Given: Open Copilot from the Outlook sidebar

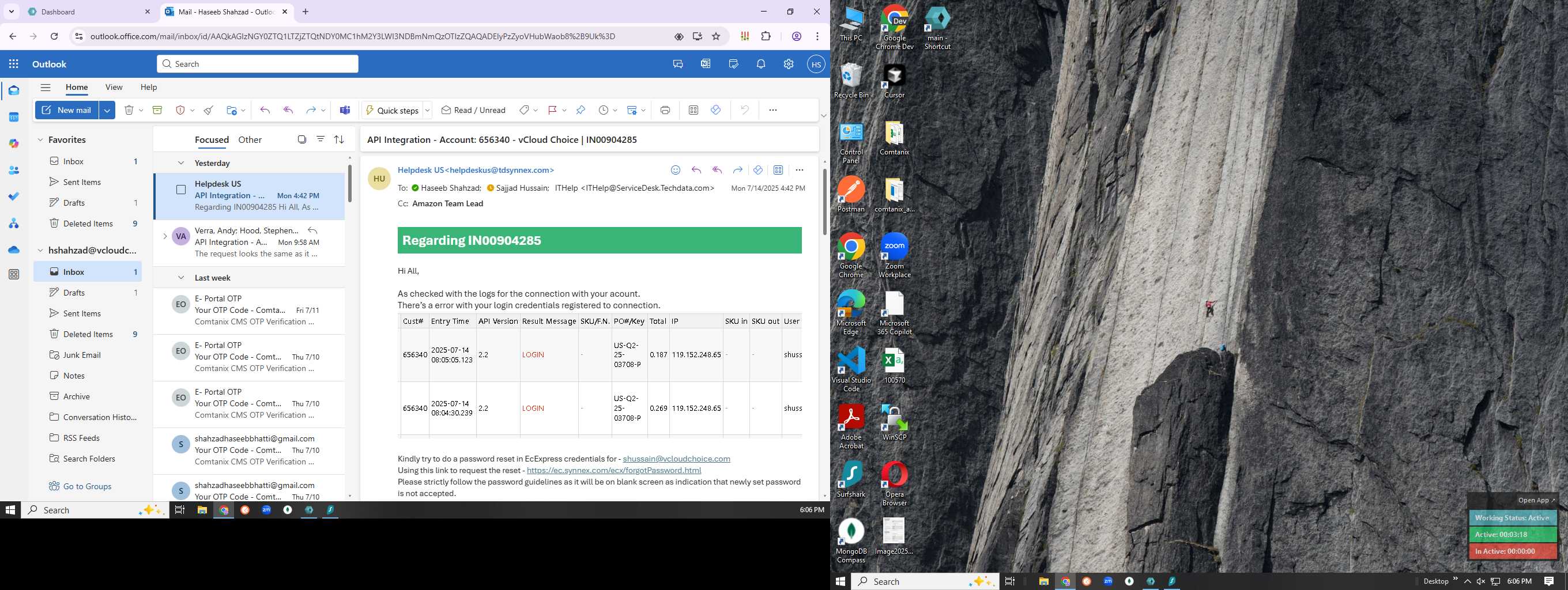Looking at the screenshot, I should 14,143.
